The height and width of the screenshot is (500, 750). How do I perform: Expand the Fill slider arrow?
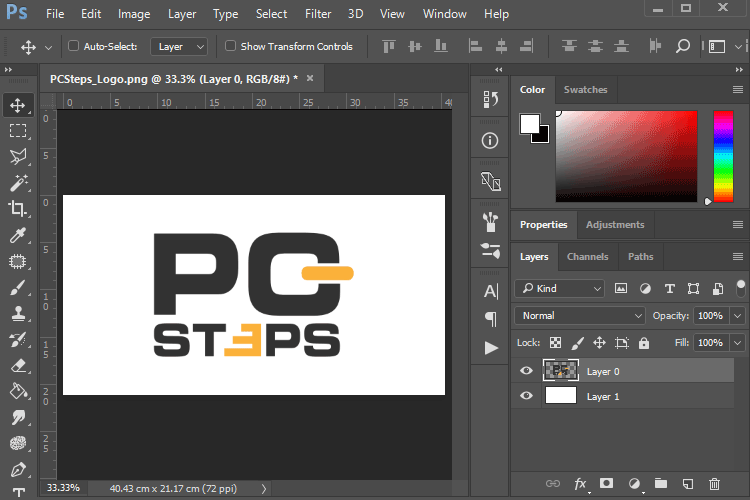[x=738, y=343]
